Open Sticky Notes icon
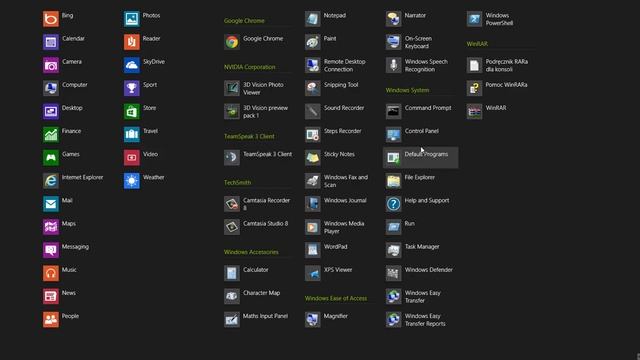This screenshot has height=360, width=640. pyautogui.click(x=313, y=158)
